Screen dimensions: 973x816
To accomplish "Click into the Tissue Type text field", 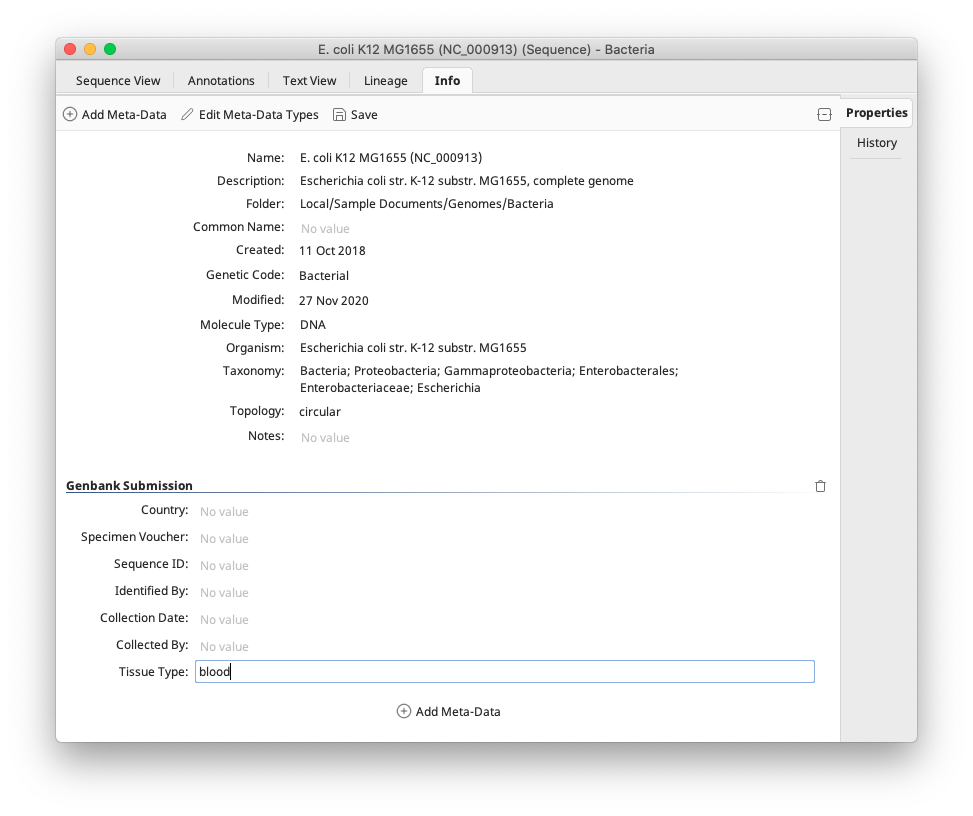I will 504,671.
